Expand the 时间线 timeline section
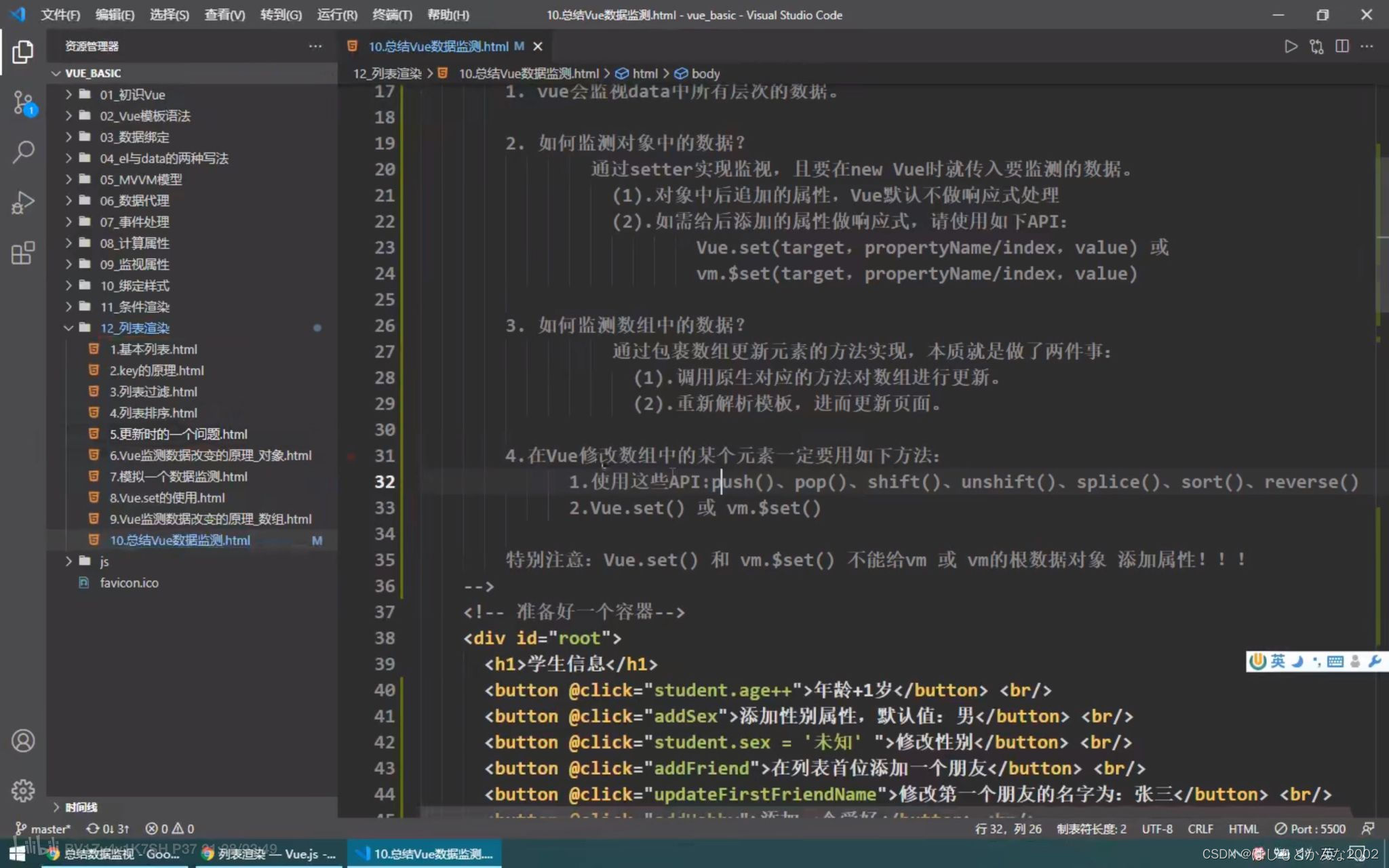This screenshot has height=868, width=1389. click(x=80, y=807)
